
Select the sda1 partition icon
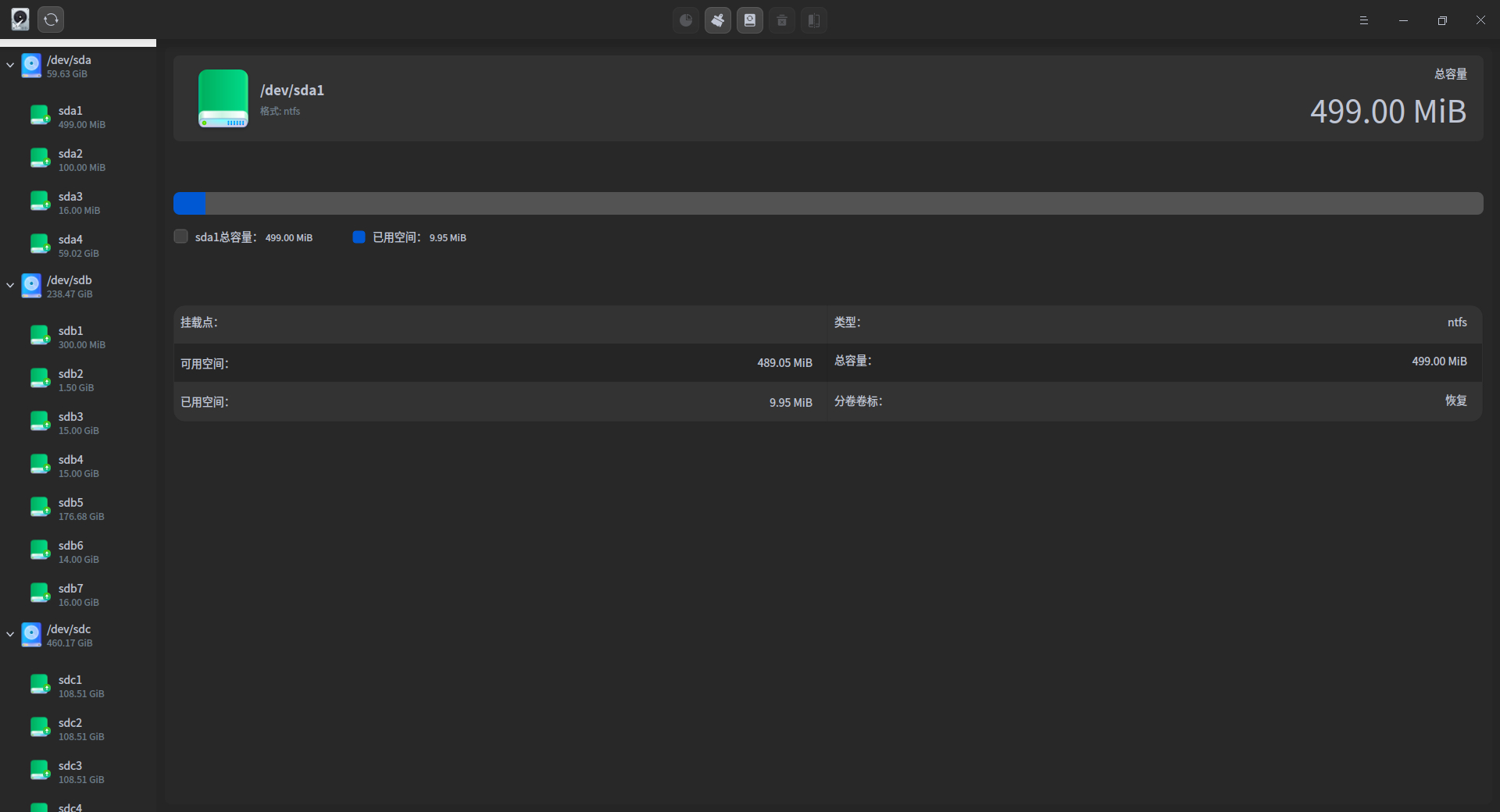point(41,116)
